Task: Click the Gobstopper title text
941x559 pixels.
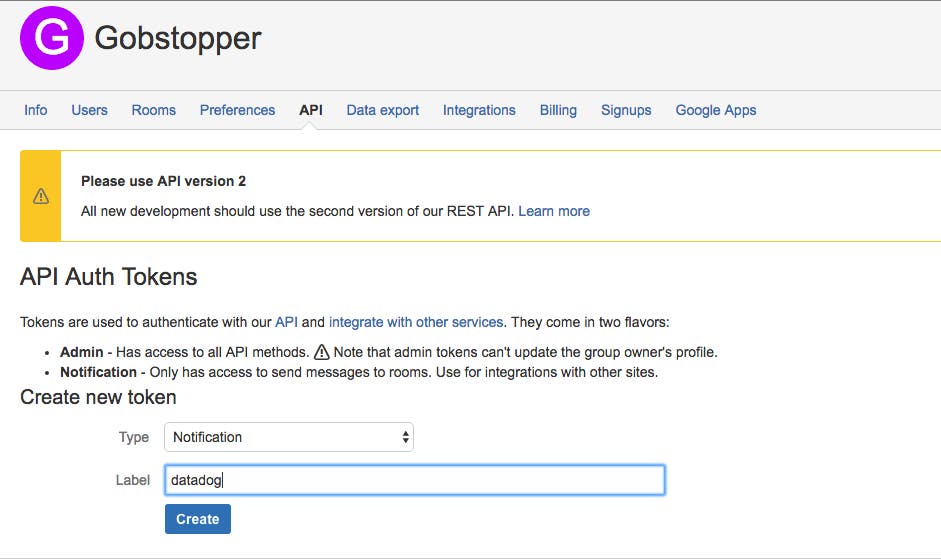Action: point(178,38)
